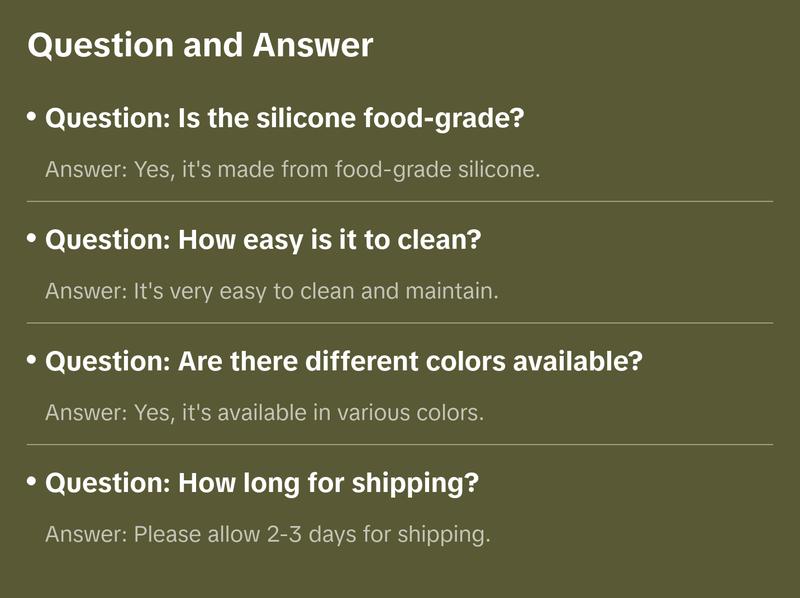Open the different colors available question
The width and height of the screenshot is (800, 598).
coord(344,362)
